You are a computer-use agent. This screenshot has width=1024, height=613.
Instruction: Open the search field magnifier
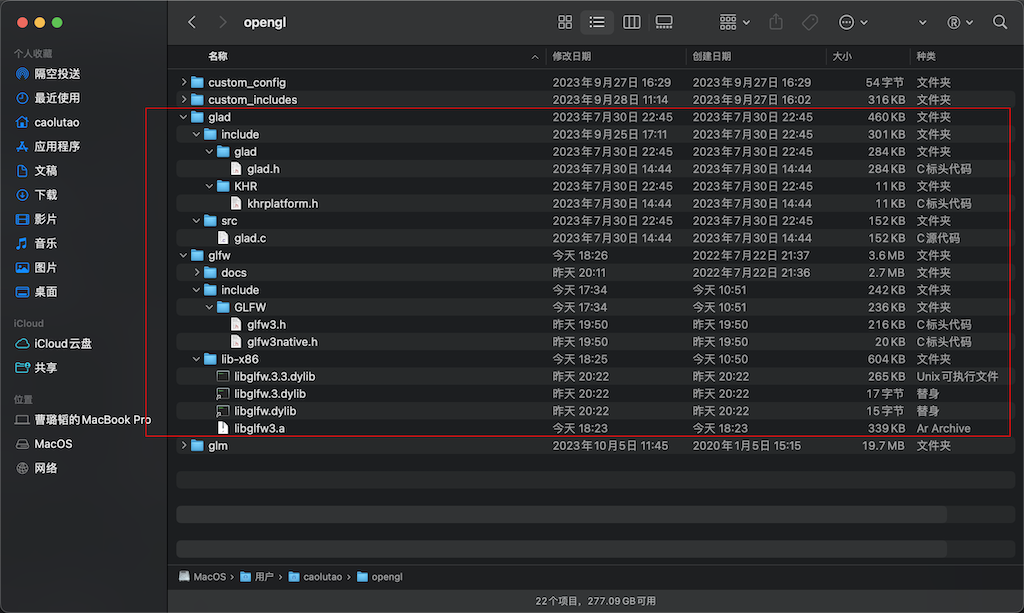click(1000, 22)
